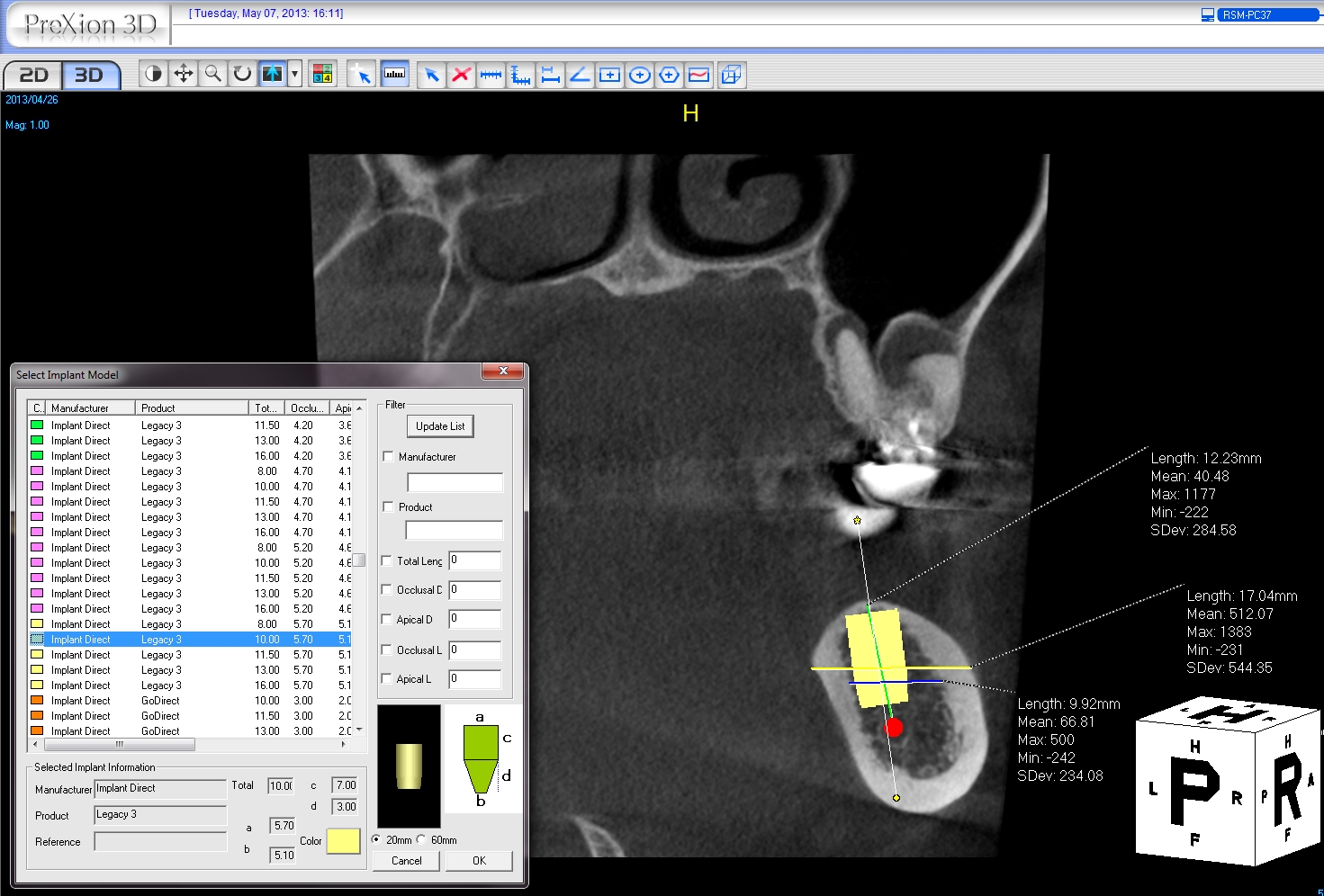Image resolution: width=1324 pixels, height=896 pixels.
Task: Sort by the Product column header
Action: pyautogui.click(x=192, y=408)
